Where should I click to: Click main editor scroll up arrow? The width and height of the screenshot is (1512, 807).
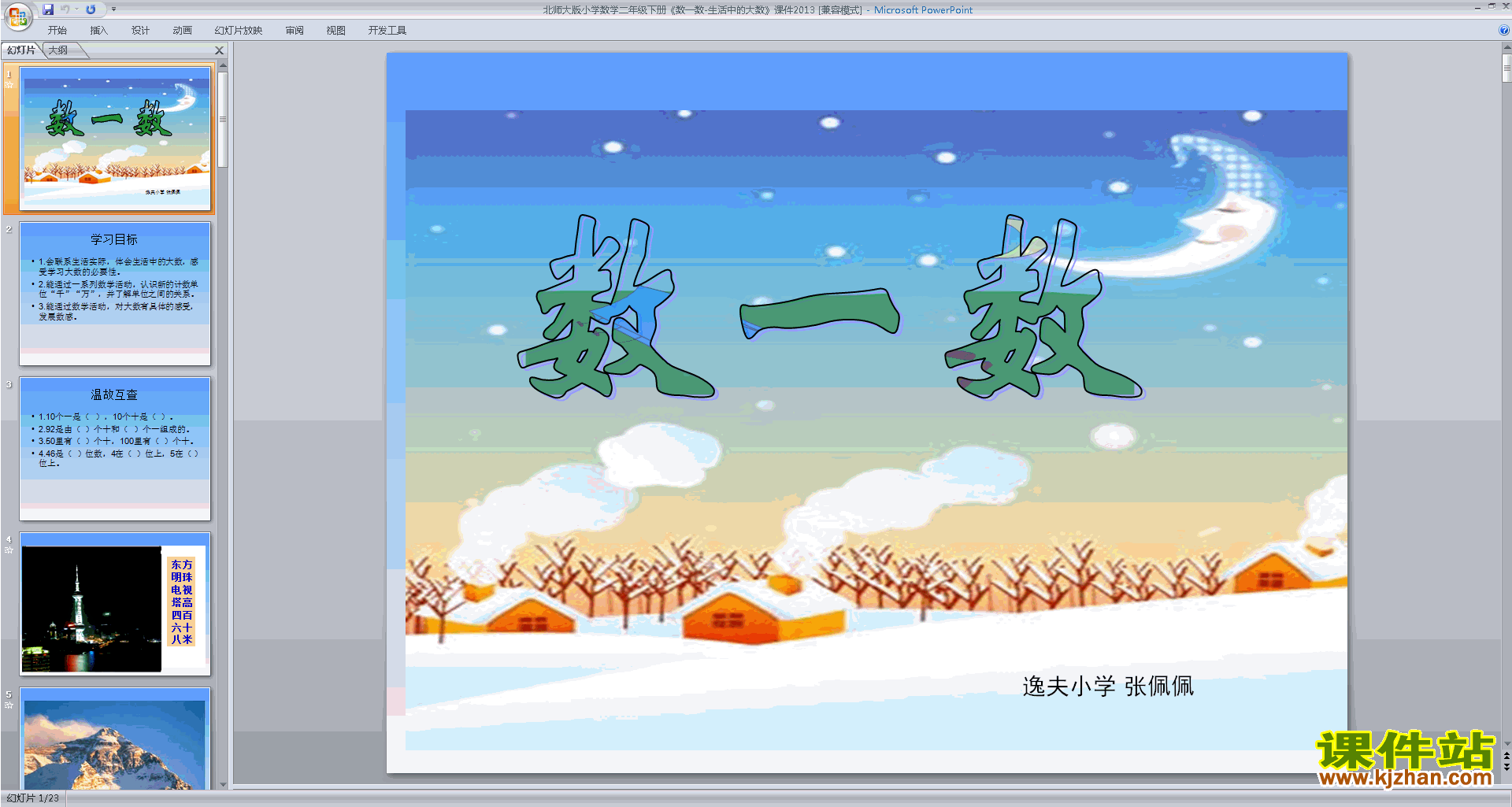tap(1506, 47)
